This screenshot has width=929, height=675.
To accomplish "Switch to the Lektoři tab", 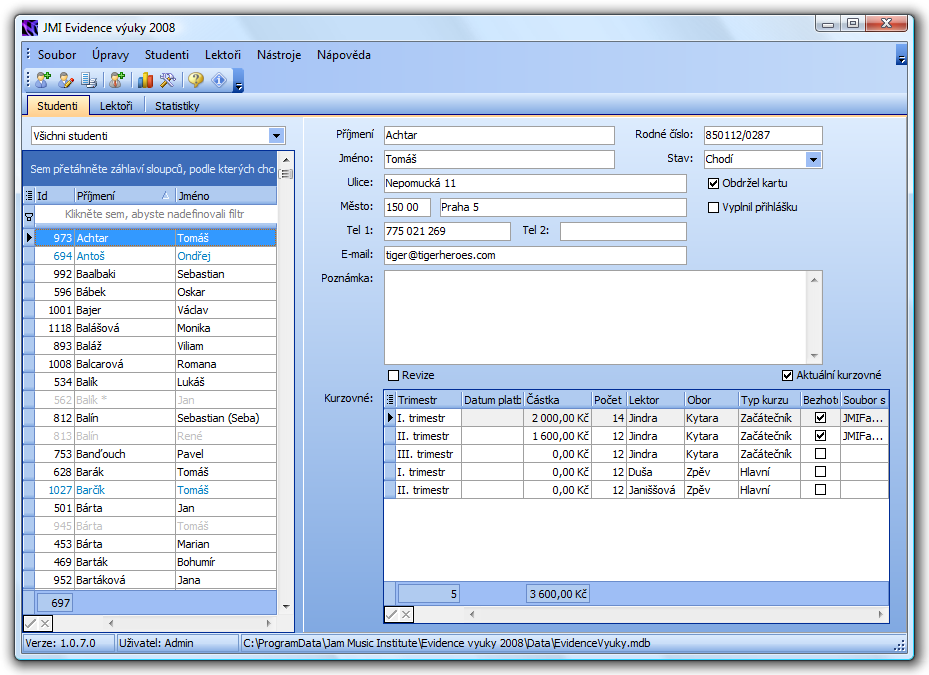I will 116,106.
